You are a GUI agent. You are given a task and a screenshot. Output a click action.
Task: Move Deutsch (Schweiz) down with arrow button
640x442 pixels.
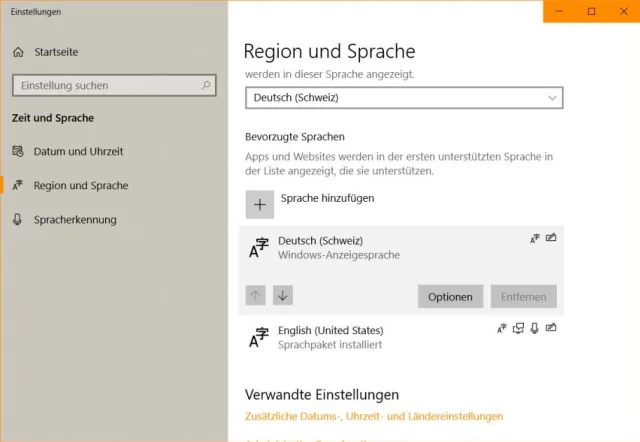pos(283,295)
